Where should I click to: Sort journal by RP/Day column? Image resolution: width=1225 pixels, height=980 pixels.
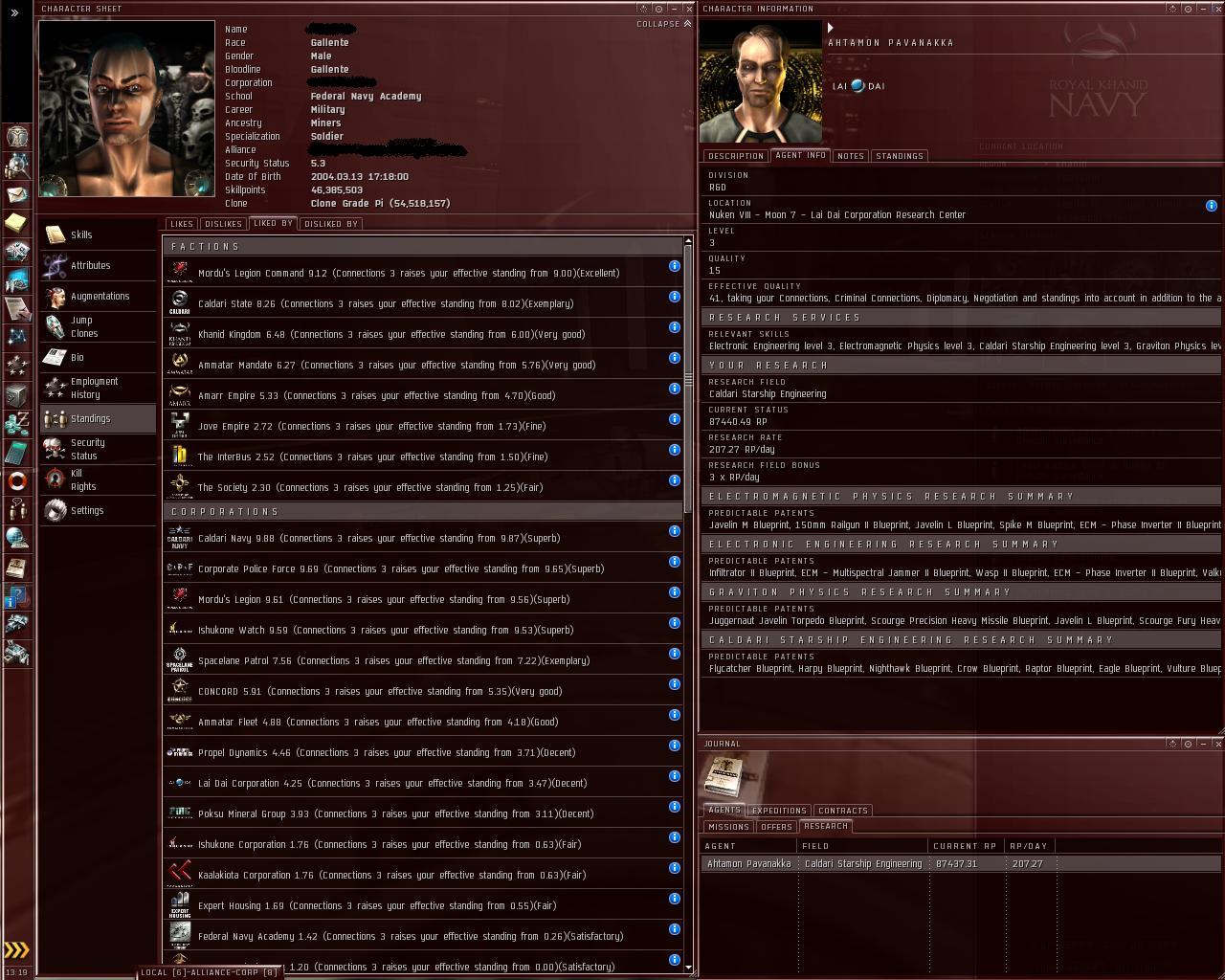pos(1030,846)
